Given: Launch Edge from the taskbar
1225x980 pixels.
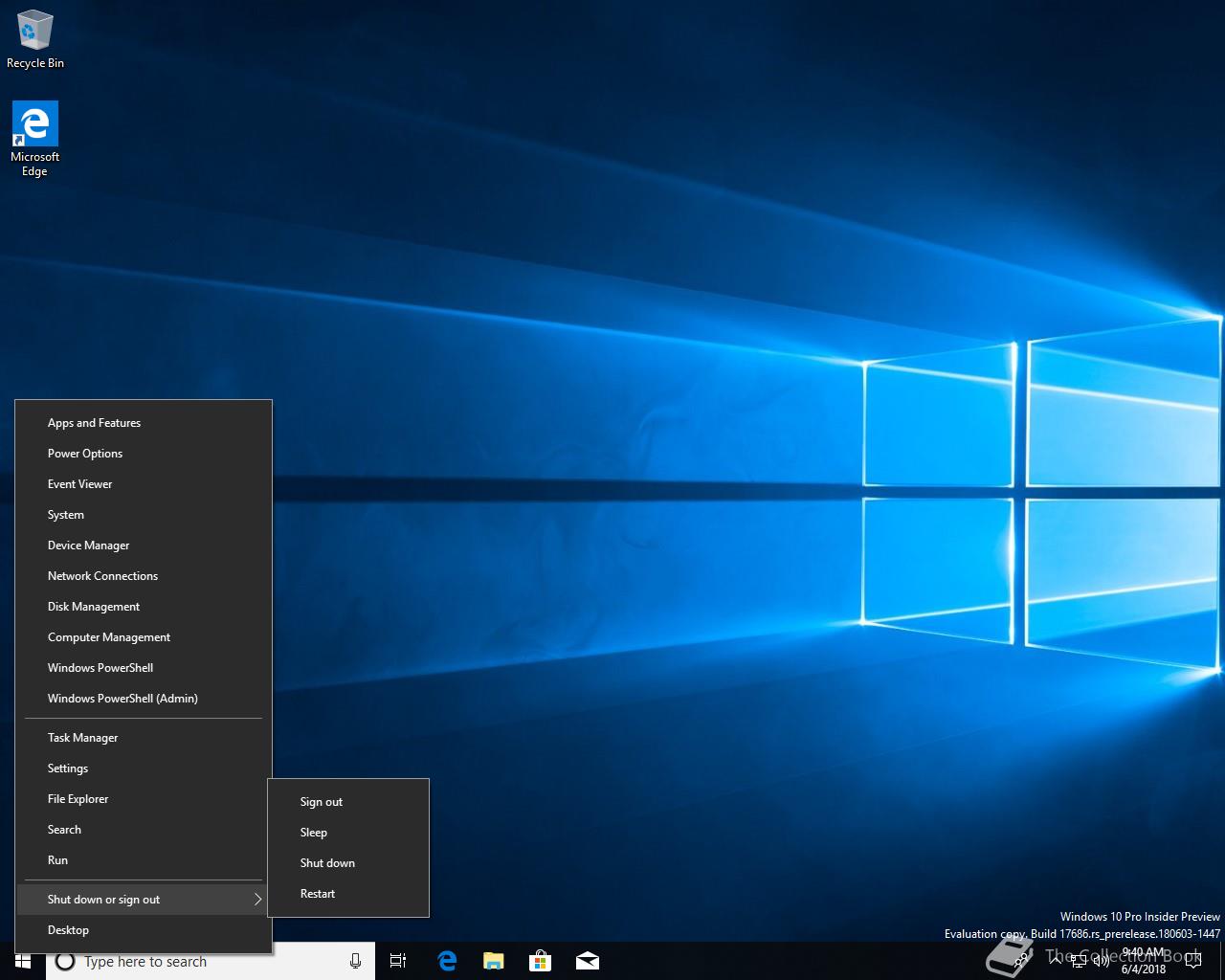Looking at the screenshot, I should point(447,961).
